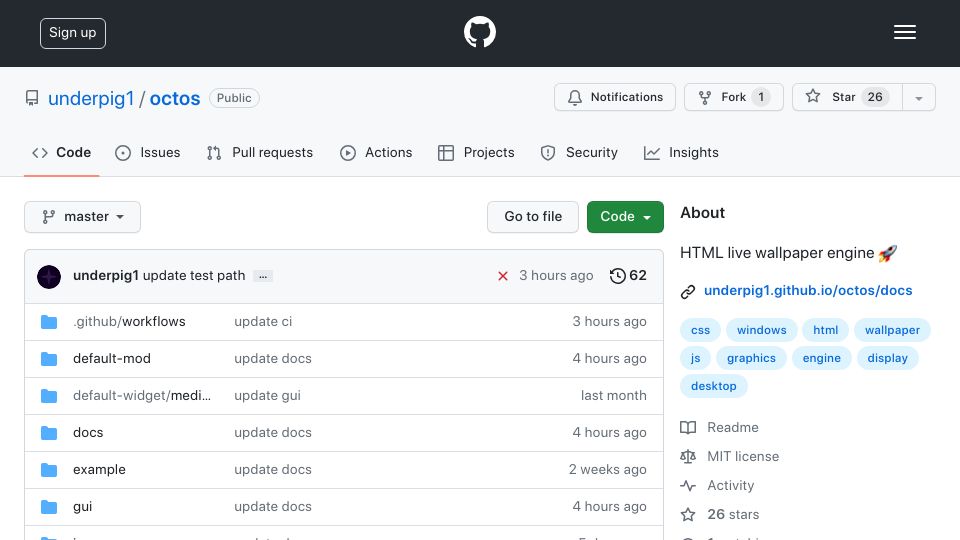Click the repository book icon beside underpig1
The image size is (960, 540).
click(32, 98)
